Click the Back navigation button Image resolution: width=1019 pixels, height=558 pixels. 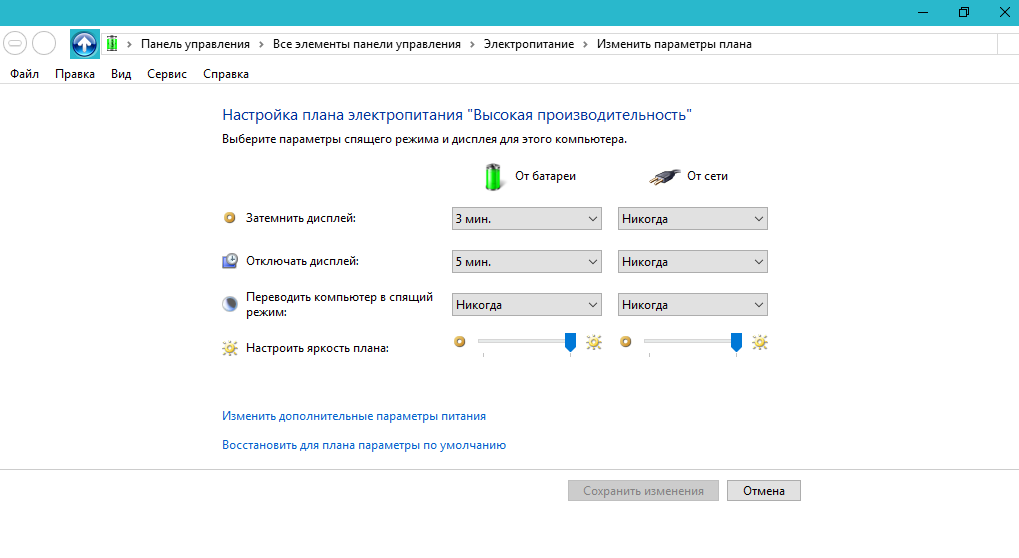(x=15, y=44)
